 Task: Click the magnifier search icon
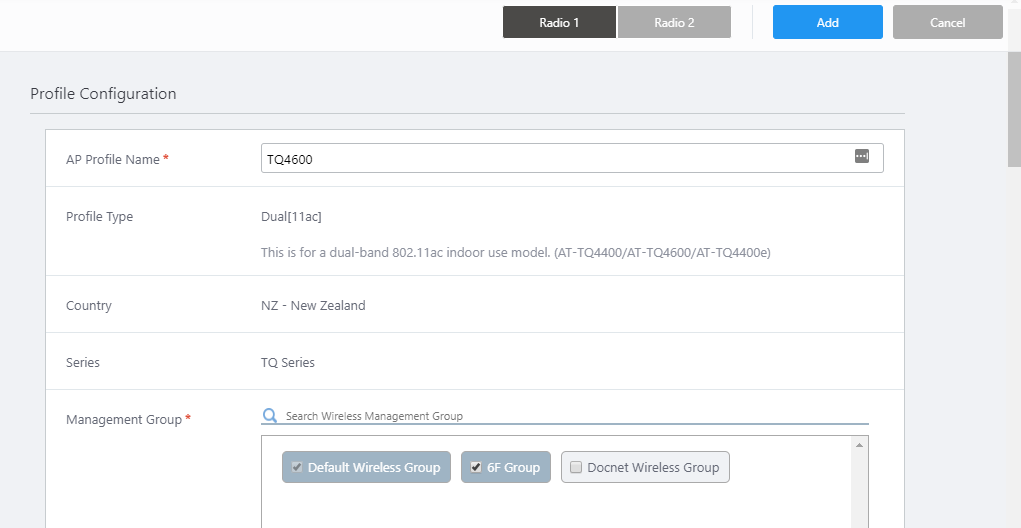(x=269, y=415)
